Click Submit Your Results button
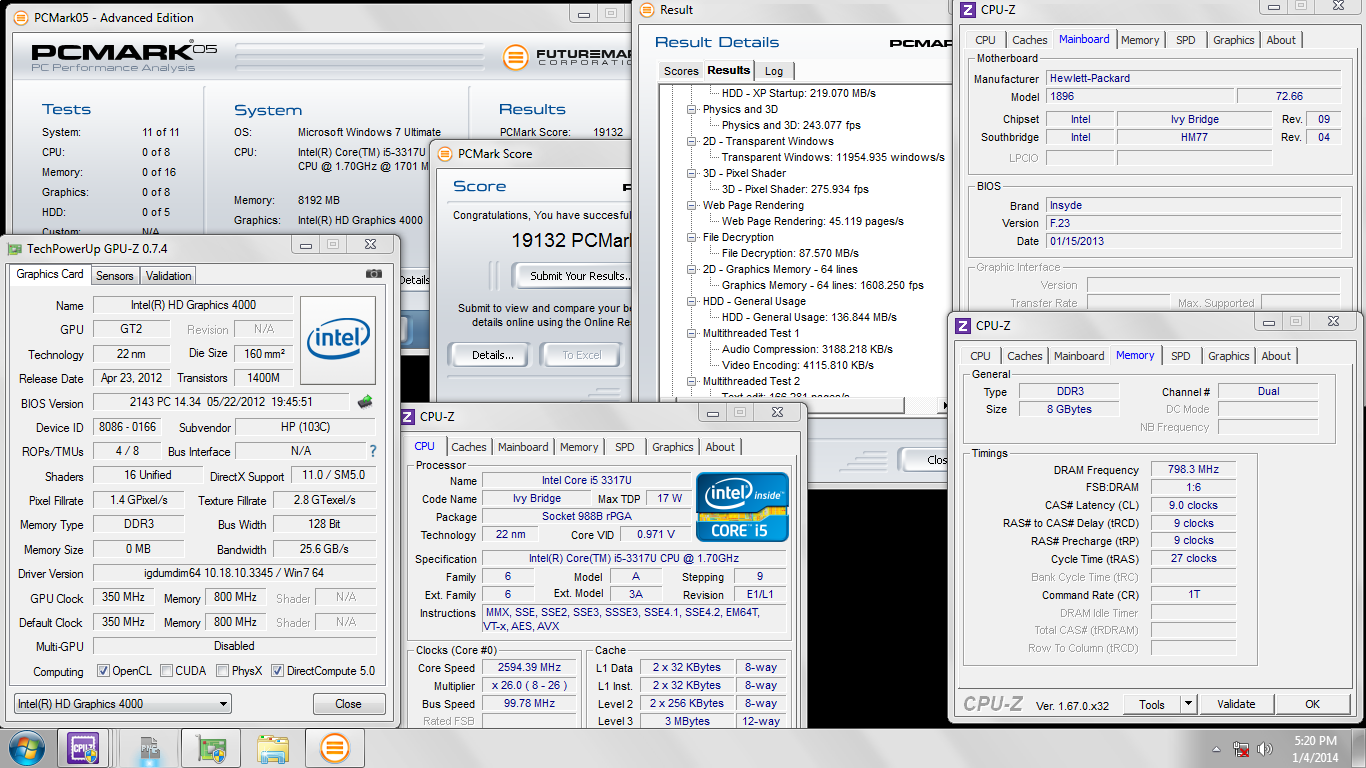1366x768 pixels. [x=571, y=276]
